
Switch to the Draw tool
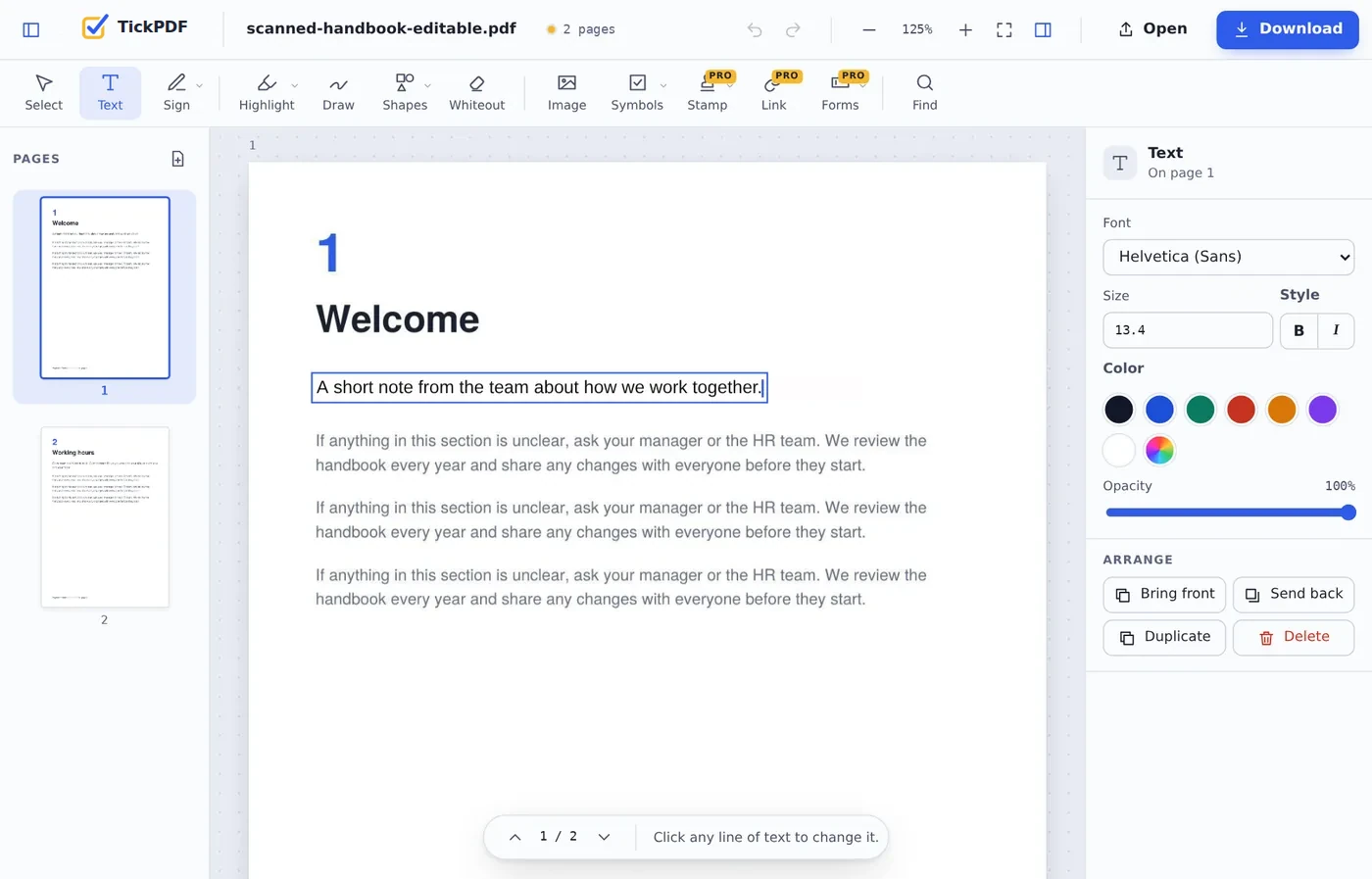pyautogui.click(x=338, y=93)
